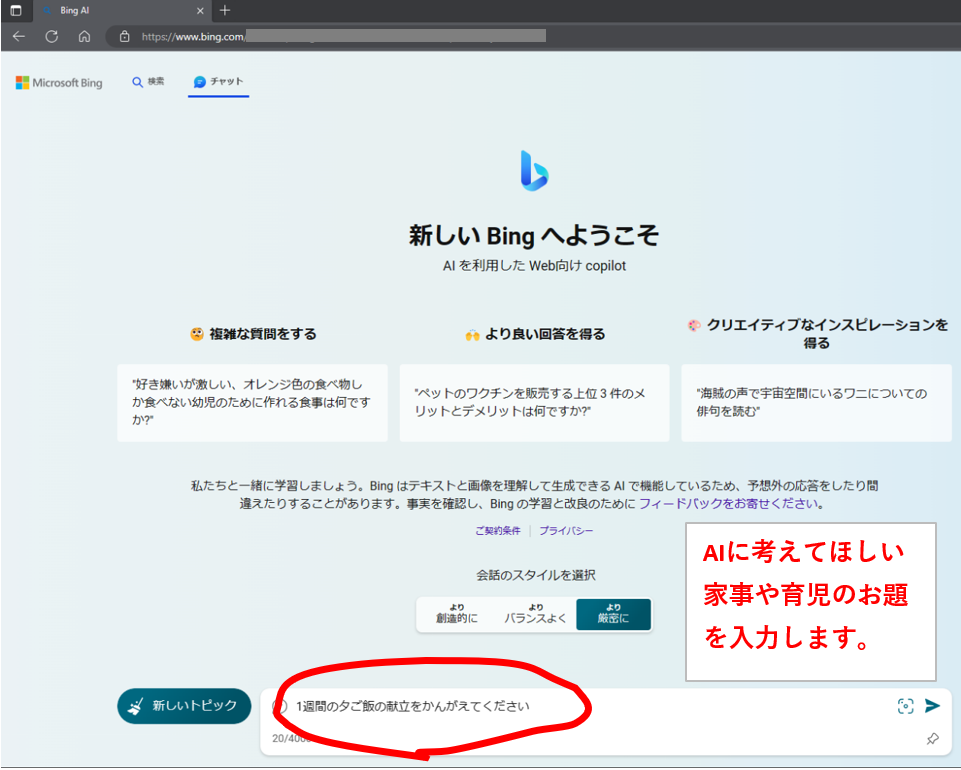Open the フィードバックをお寄せください link
The height and width of the screenshot is (770, 961).
pyautogui.click(x=728, y=504)
